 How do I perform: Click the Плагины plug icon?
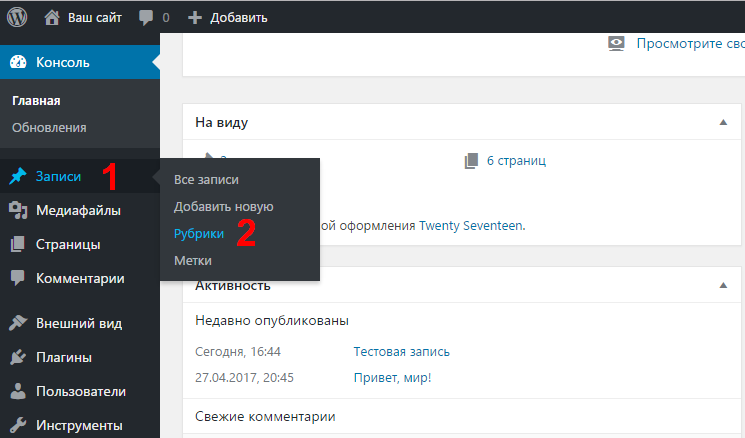tap(18, 357)
